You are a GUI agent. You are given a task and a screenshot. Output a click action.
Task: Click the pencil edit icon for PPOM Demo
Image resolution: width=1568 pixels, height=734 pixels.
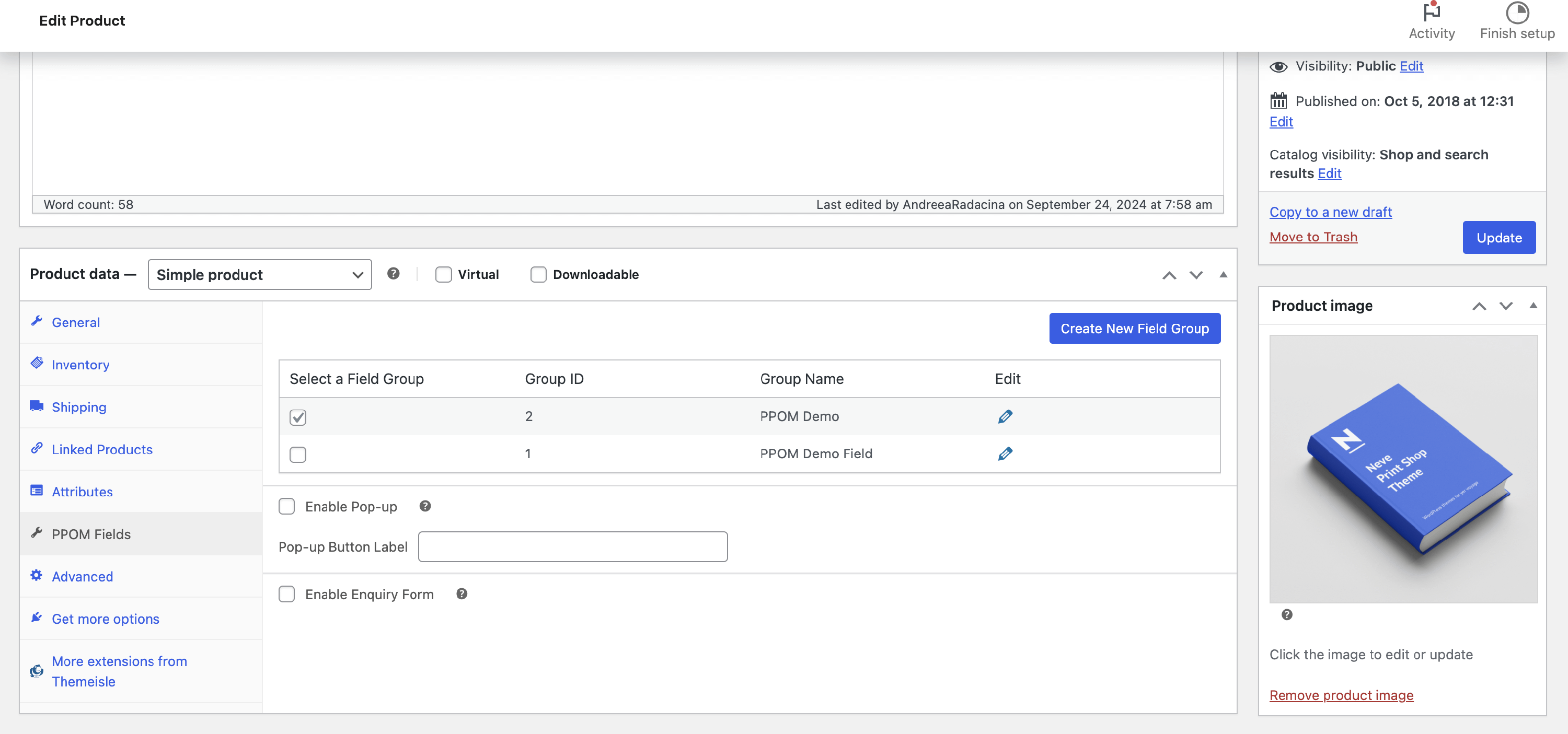[1005, 417]
